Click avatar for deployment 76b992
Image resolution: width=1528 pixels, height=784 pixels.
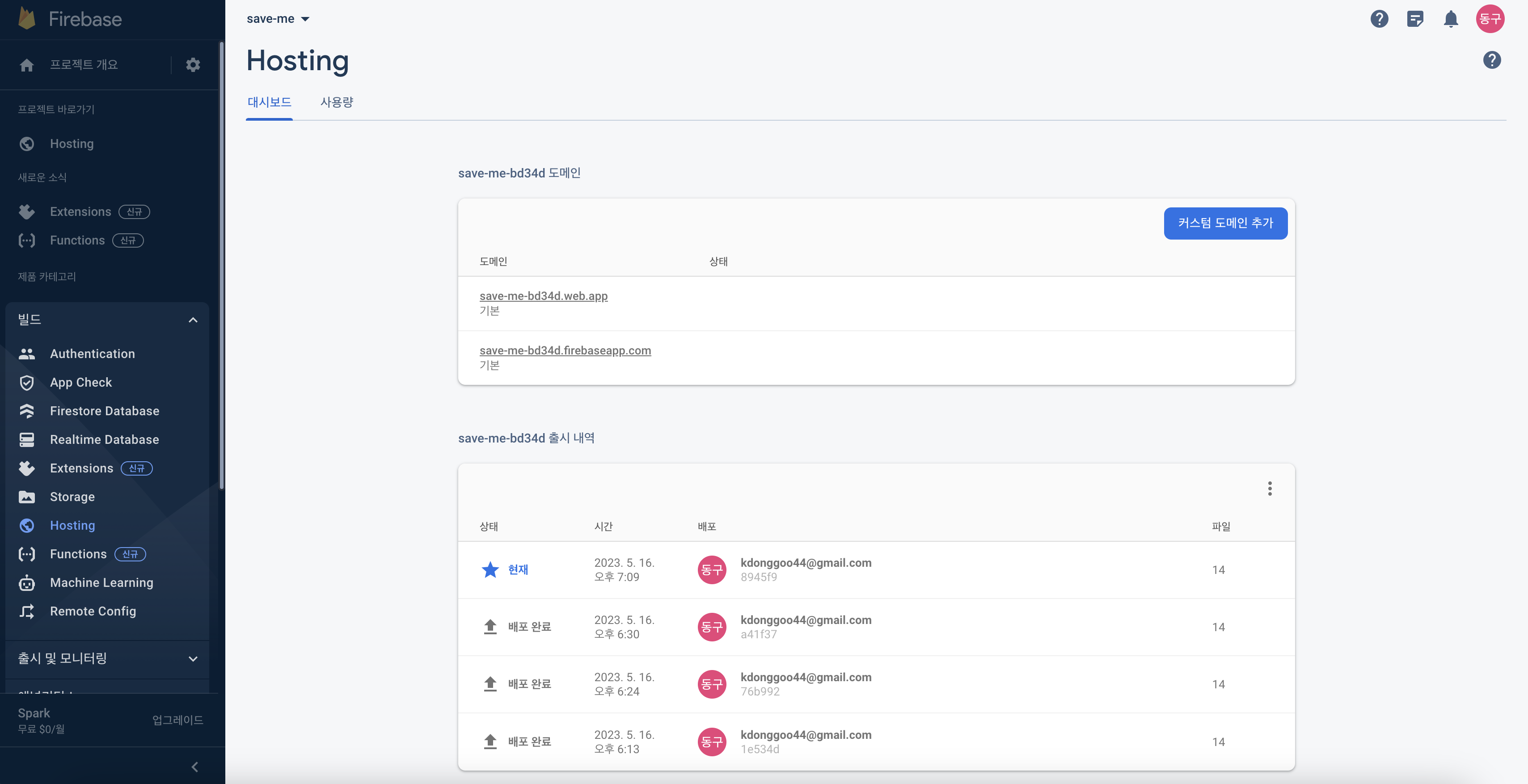point(712,684)
